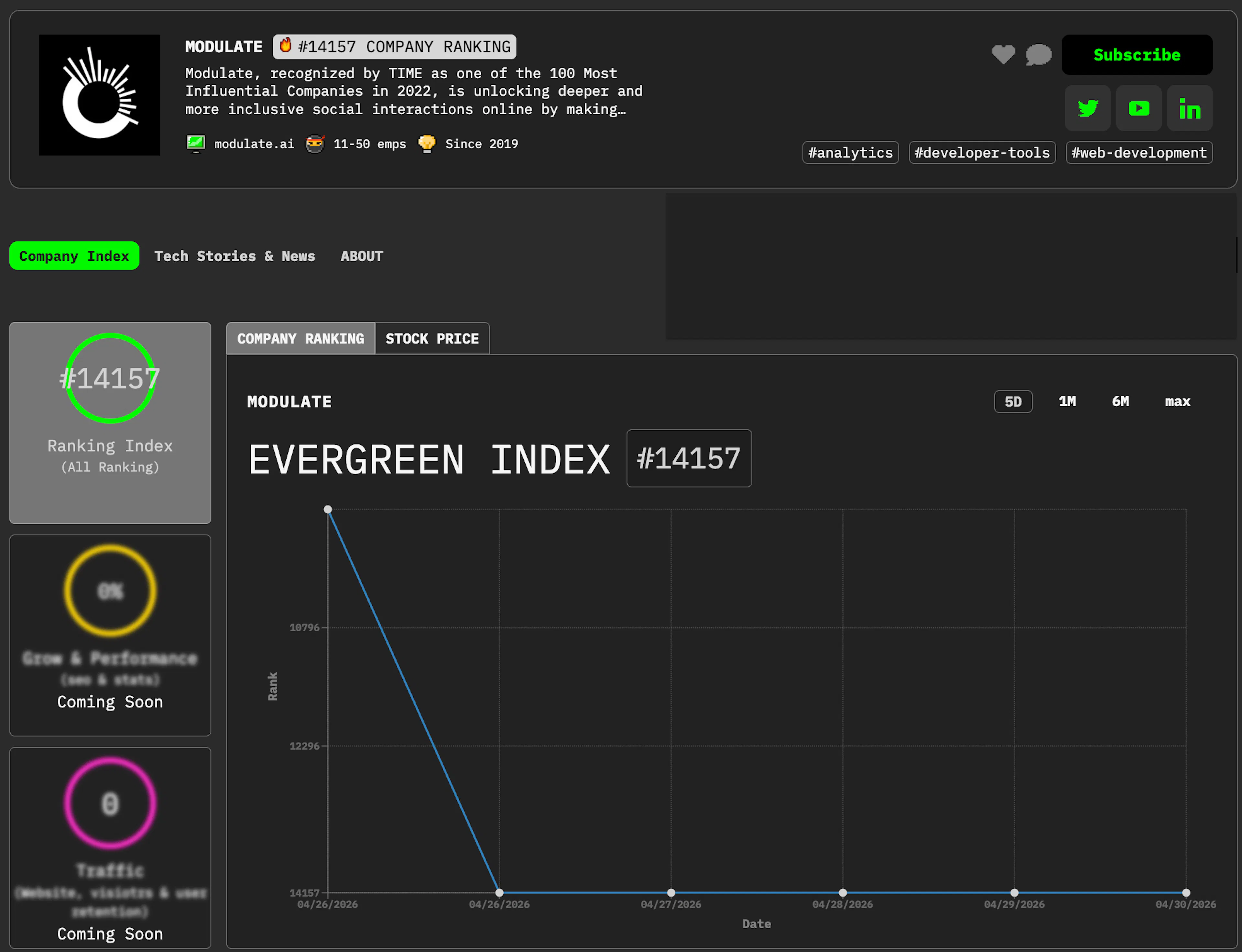
Task: Click the Modulate company logo thumbnail
Action: point(99,95)
